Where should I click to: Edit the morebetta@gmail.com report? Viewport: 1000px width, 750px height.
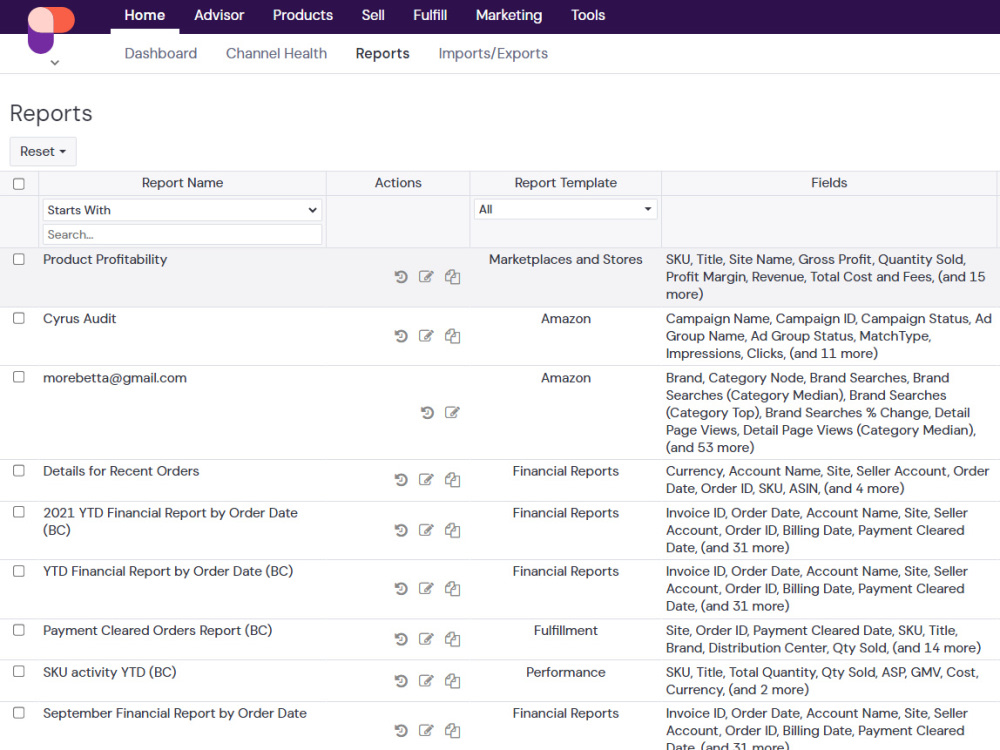452,413
